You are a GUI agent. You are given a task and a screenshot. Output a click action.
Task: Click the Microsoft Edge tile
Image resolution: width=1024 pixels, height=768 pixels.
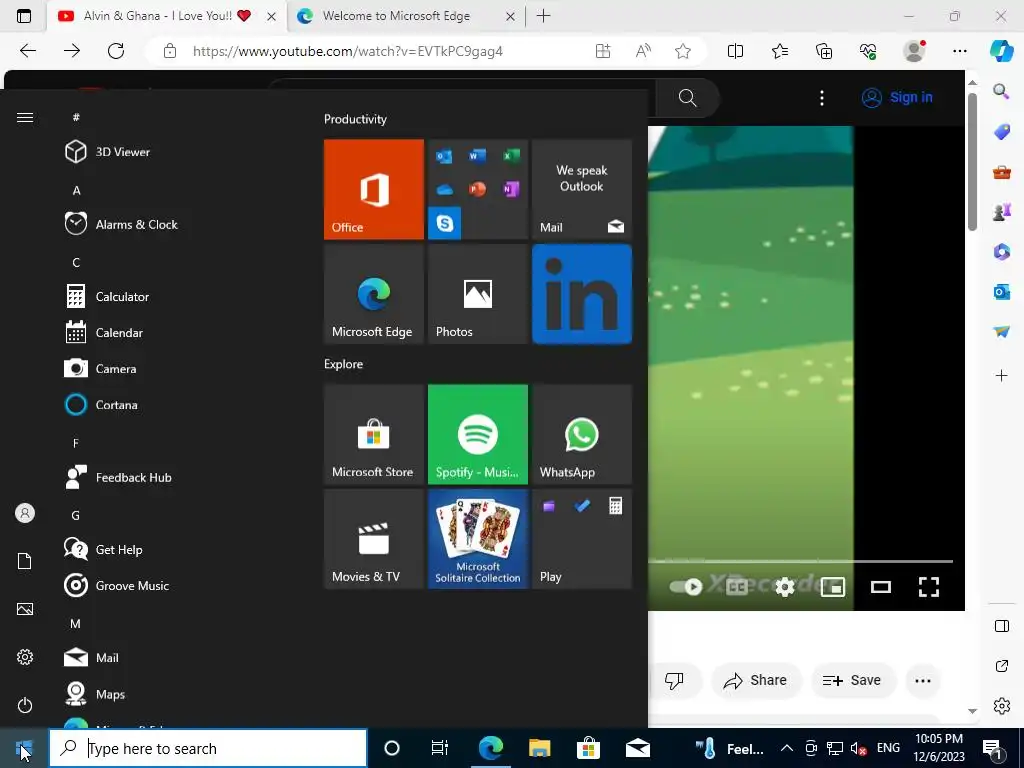(x=374, y=294)
